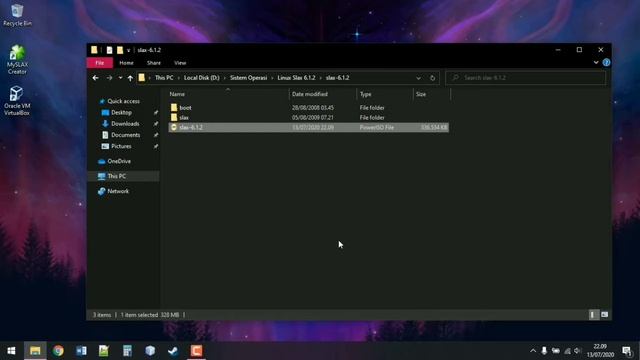Select OneDrive in navigation pane
The width and height of the screenshot is (640, 360).
coord(119,161)
